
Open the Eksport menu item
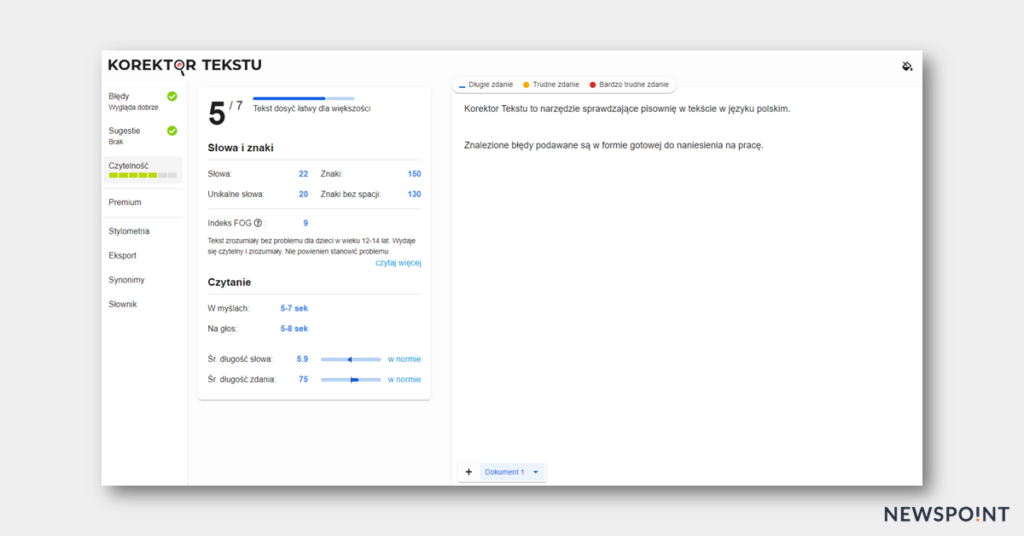(x=122, y=255)
